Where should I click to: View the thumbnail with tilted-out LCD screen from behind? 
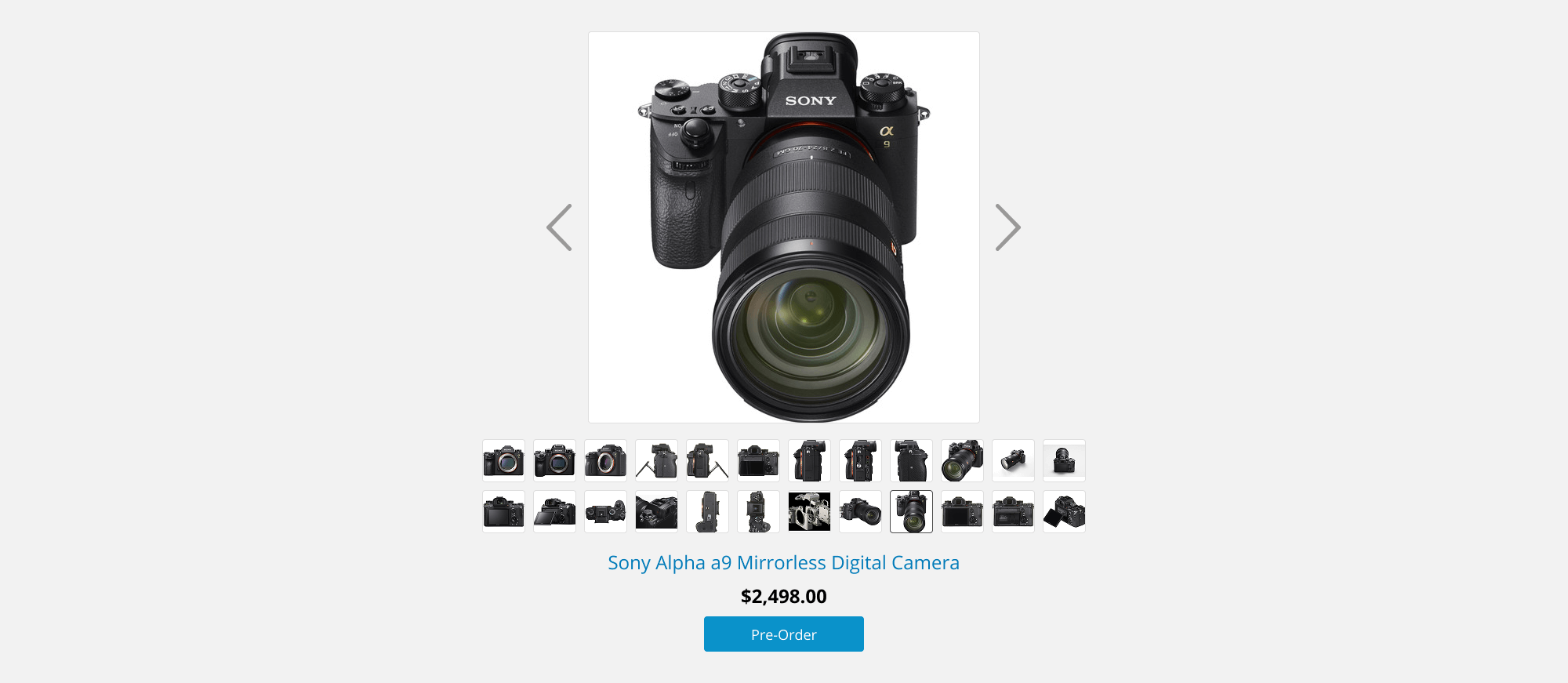pos(554,511)
